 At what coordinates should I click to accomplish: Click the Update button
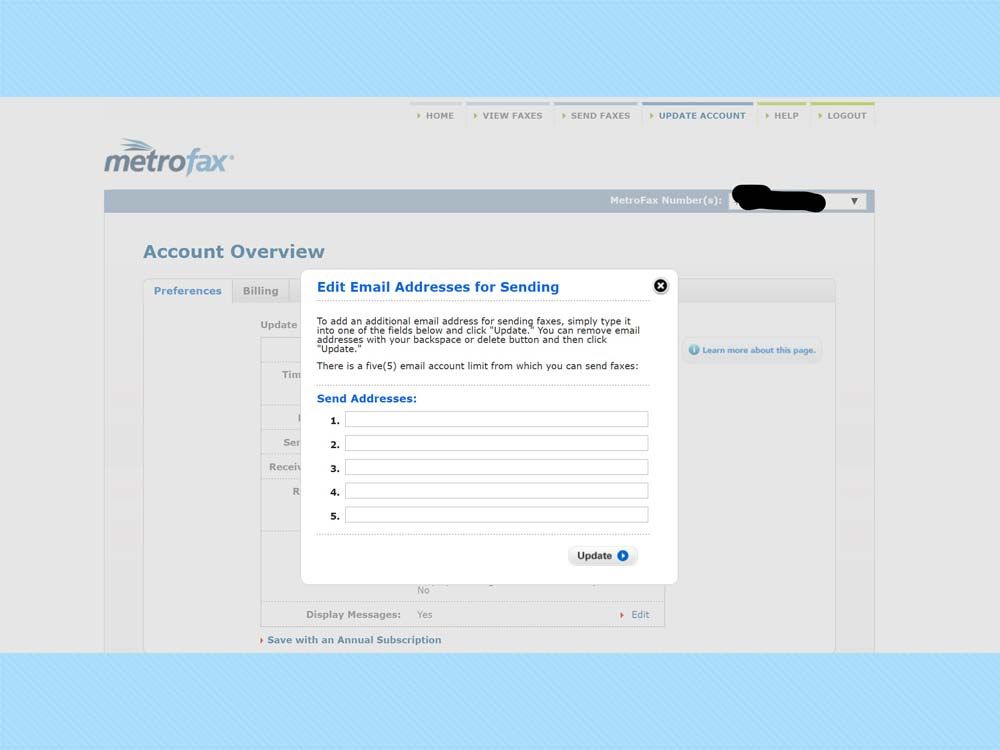pyautogui.click(x=600, y=555)
